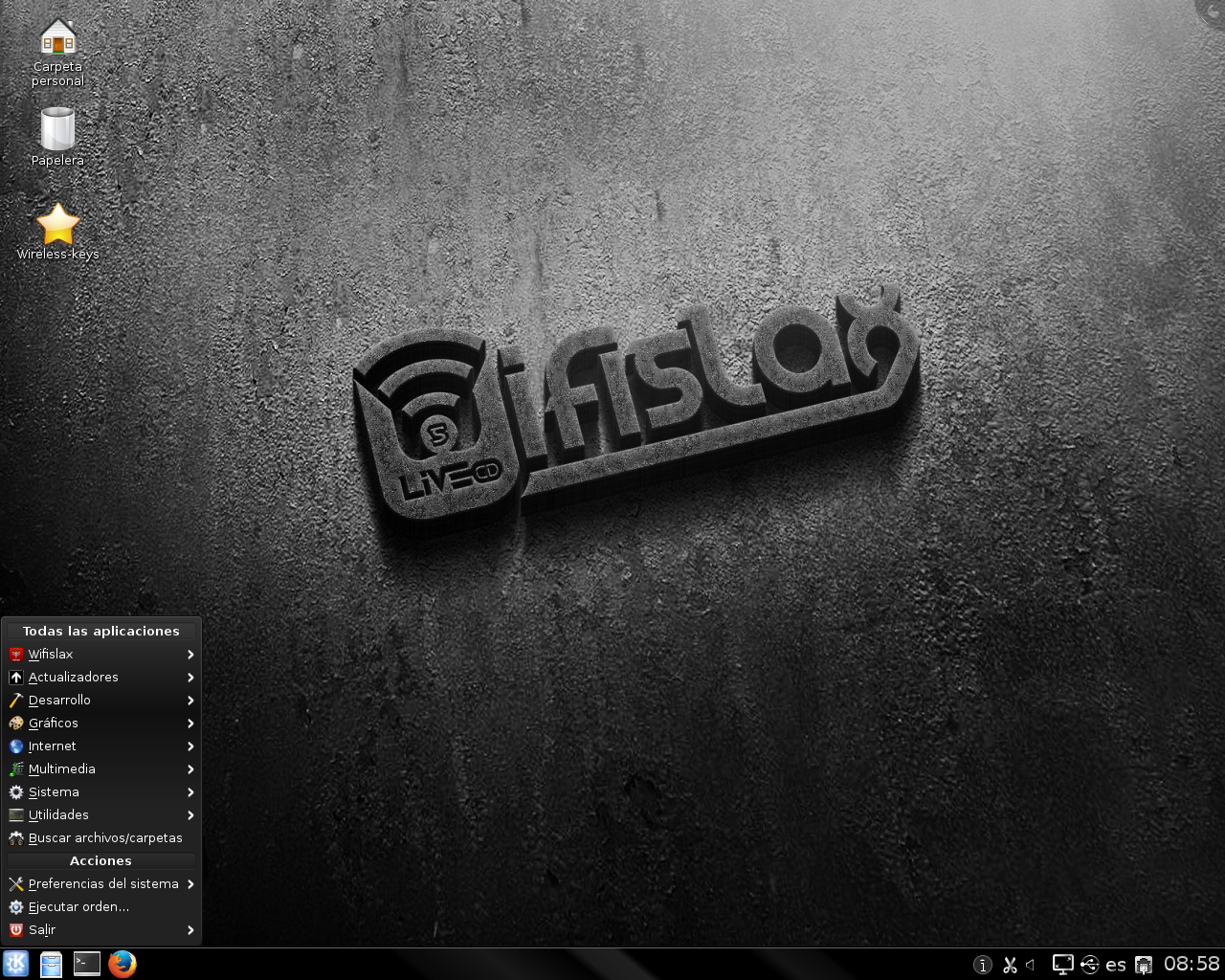
Task: Open the clipboard scissors tray icon
Action: (x=1010, y=965)
